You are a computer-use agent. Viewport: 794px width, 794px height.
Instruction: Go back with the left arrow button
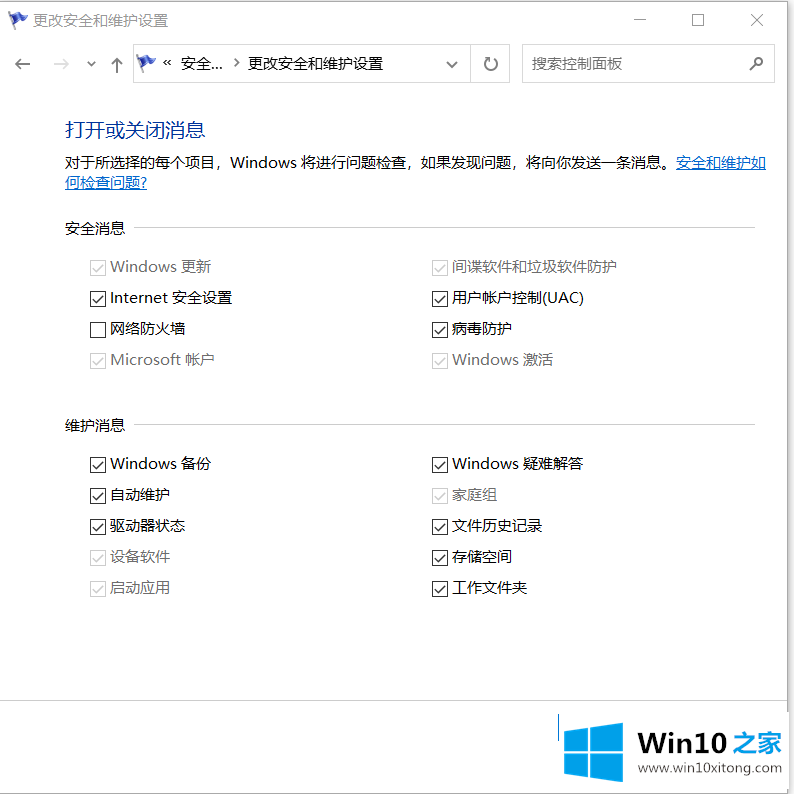coord(23,64)
